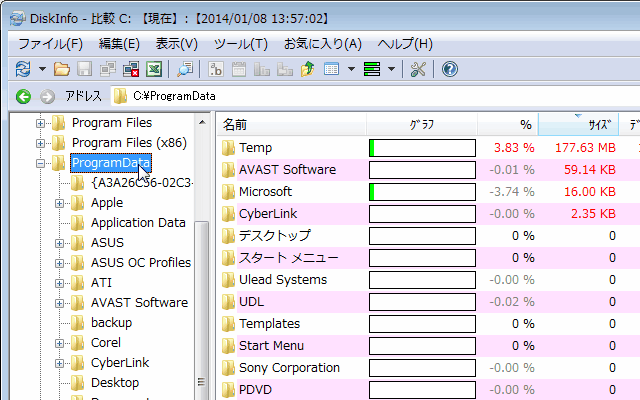Screen dimensions: 640x400
Task: Collapse the ProgramData tree node
Action: pos(42,163)
